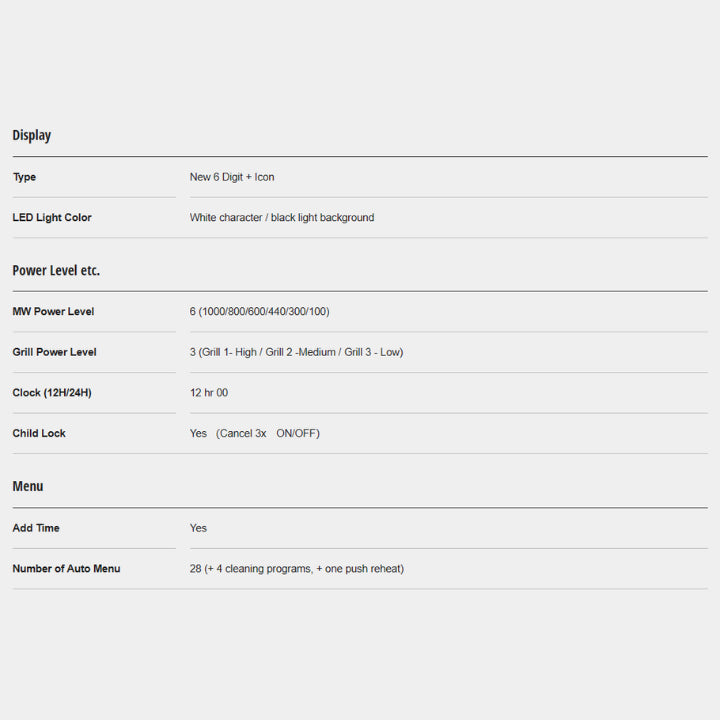Screen dimensions: 720x720
Task: Click the Grill 1- High power value text
Action: [x=228, y=352]
